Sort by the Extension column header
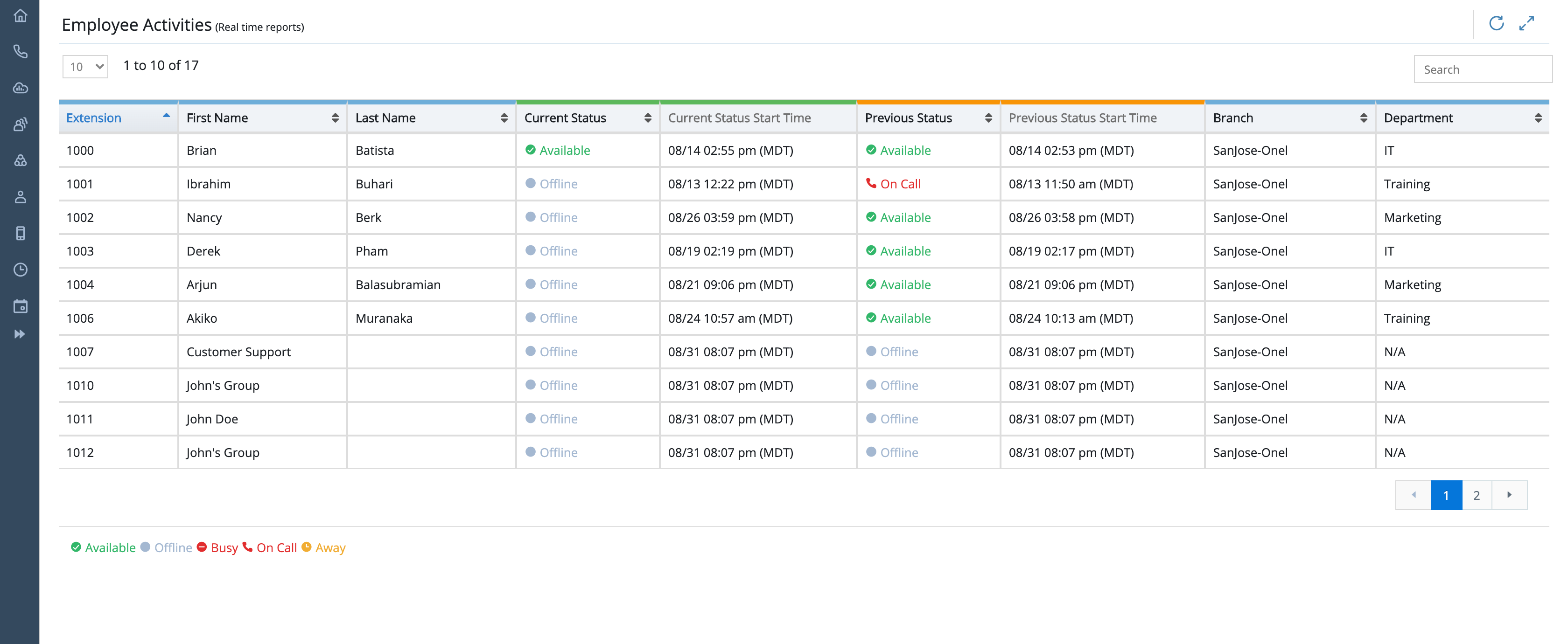This screenshot has height=644, width=1568. click(118, 118)
